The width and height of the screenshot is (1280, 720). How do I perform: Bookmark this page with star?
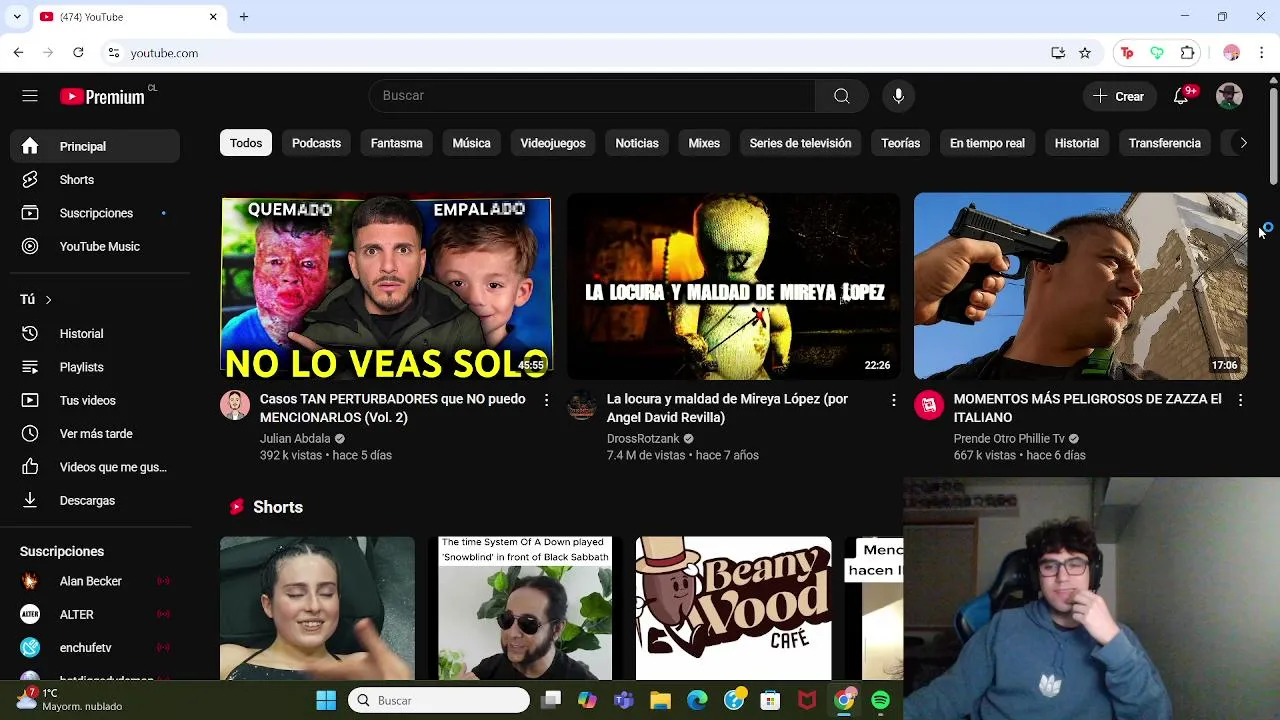1085,53
